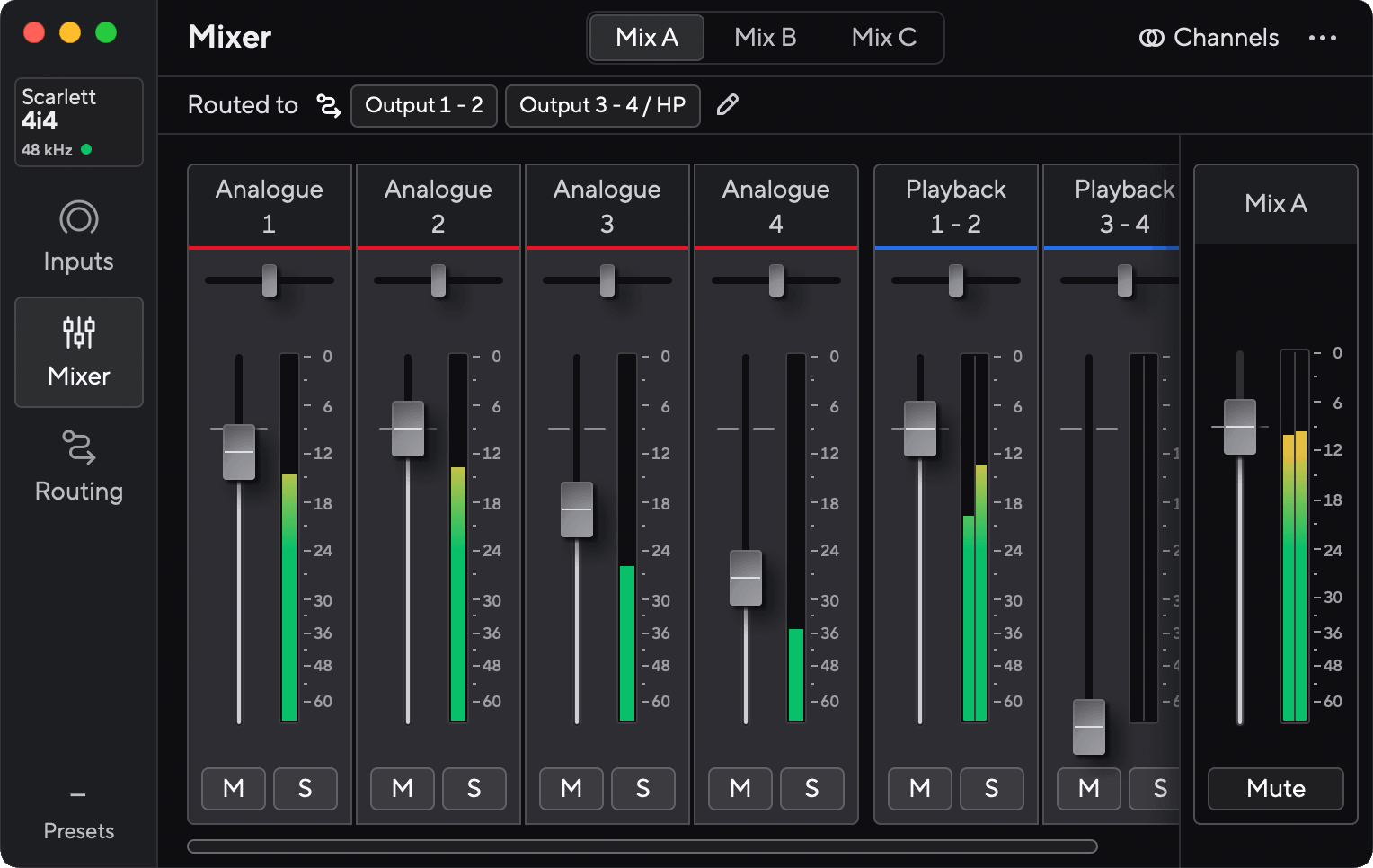Click the Playback 1 - 2 channel name header
Image resolution: width=1373 pixels, height=868 pixels.
tap(956, 206)
